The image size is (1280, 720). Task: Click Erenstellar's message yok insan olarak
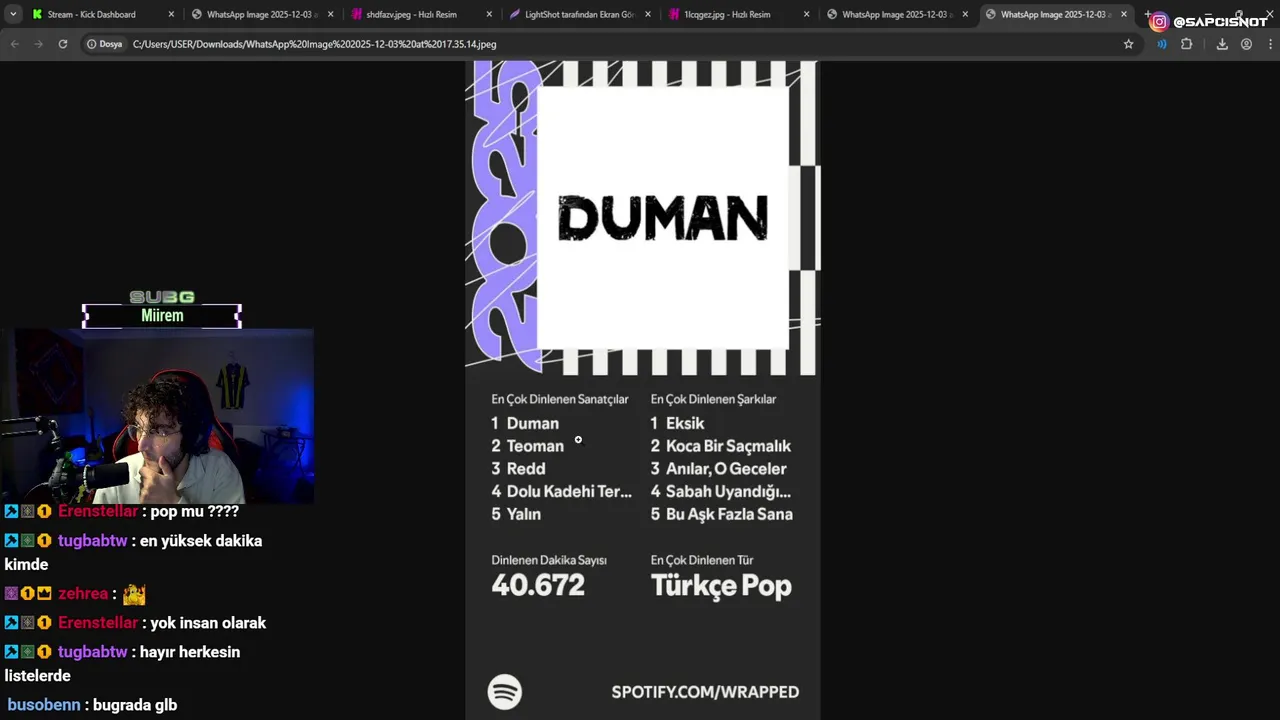208,623
